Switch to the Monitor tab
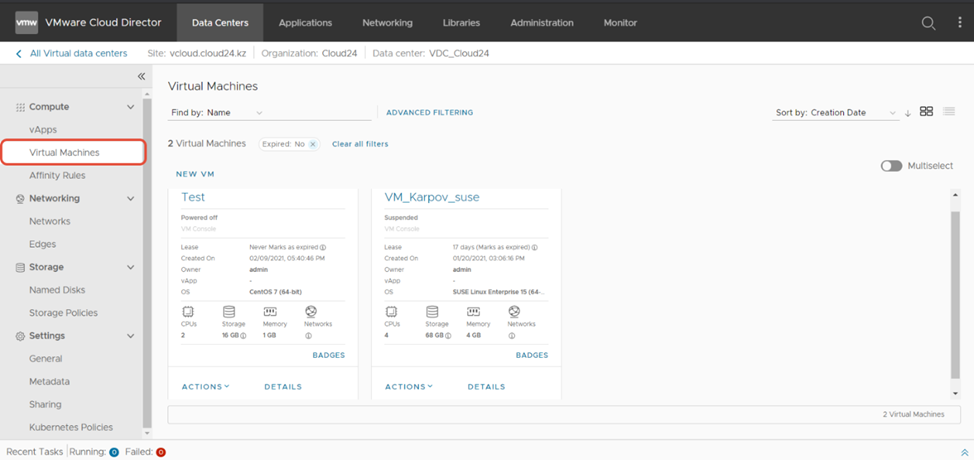This screenshot has width=974, height=460. pos(620,23)
